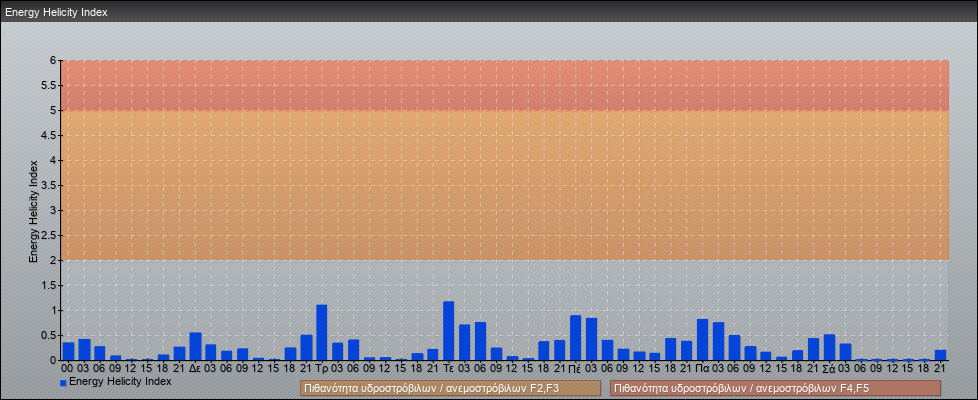This screenshot has width=978, height=400.
Task: Click the y-axis value 3.5
Action: click(50, 185)
